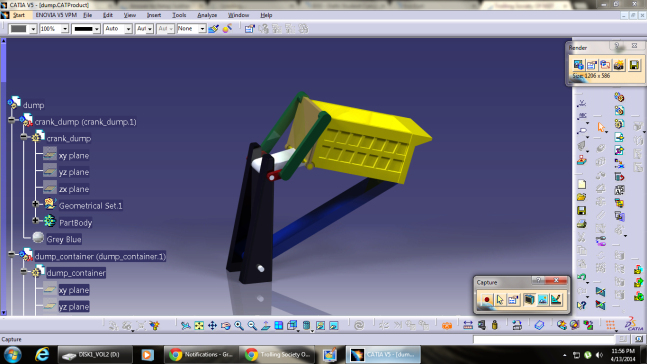The height and width of the screenshot is (364, 647).
Task: Open the File menu
Action: 87,15
